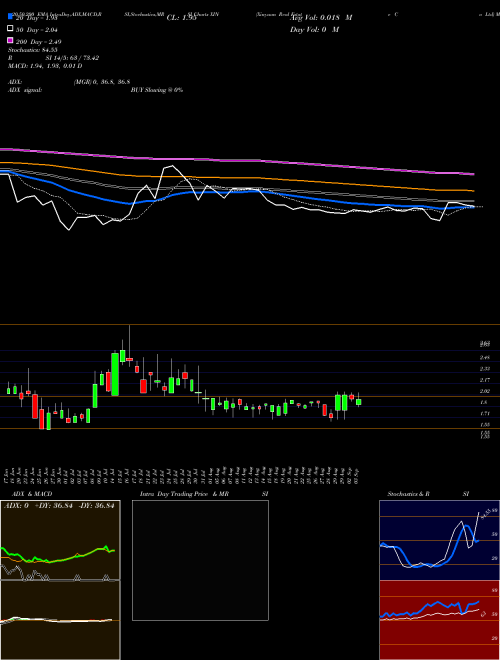Click the 'ADX: 0 +DY: 36.84 -DY: 36.84' readout

pos(59,506)
